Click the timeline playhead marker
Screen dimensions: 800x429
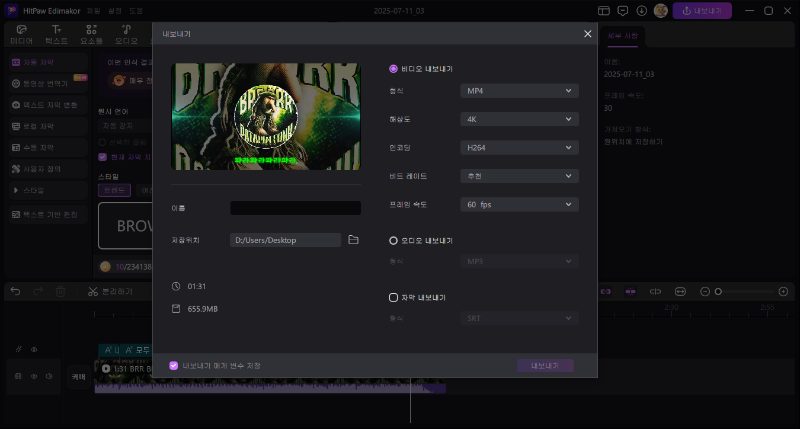tap(410, 400)
